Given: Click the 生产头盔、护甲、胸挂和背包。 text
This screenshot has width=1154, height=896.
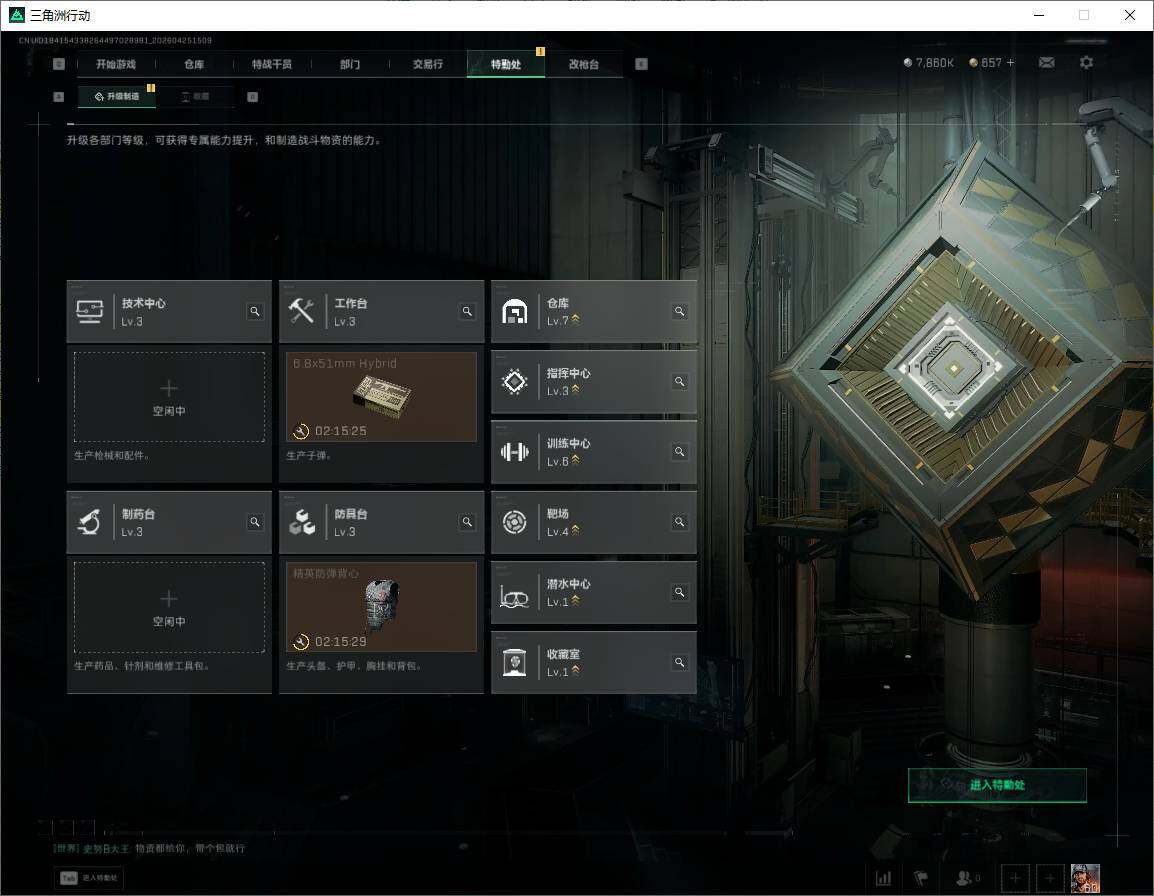Looking at the screenshot, I should tap(354, 666).
